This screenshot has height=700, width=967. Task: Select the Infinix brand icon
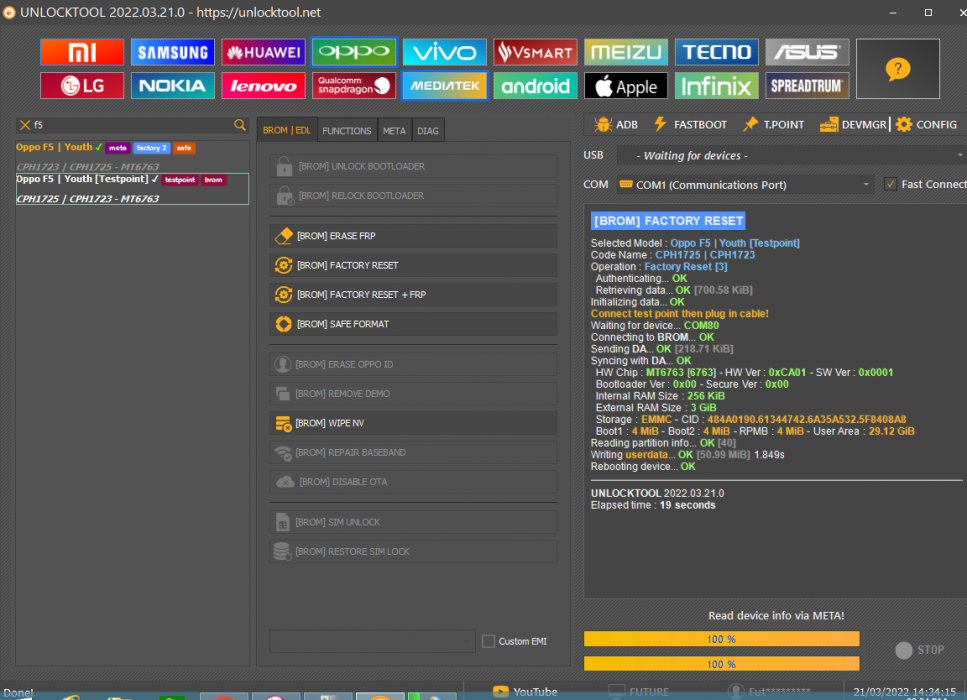(717, 86)
